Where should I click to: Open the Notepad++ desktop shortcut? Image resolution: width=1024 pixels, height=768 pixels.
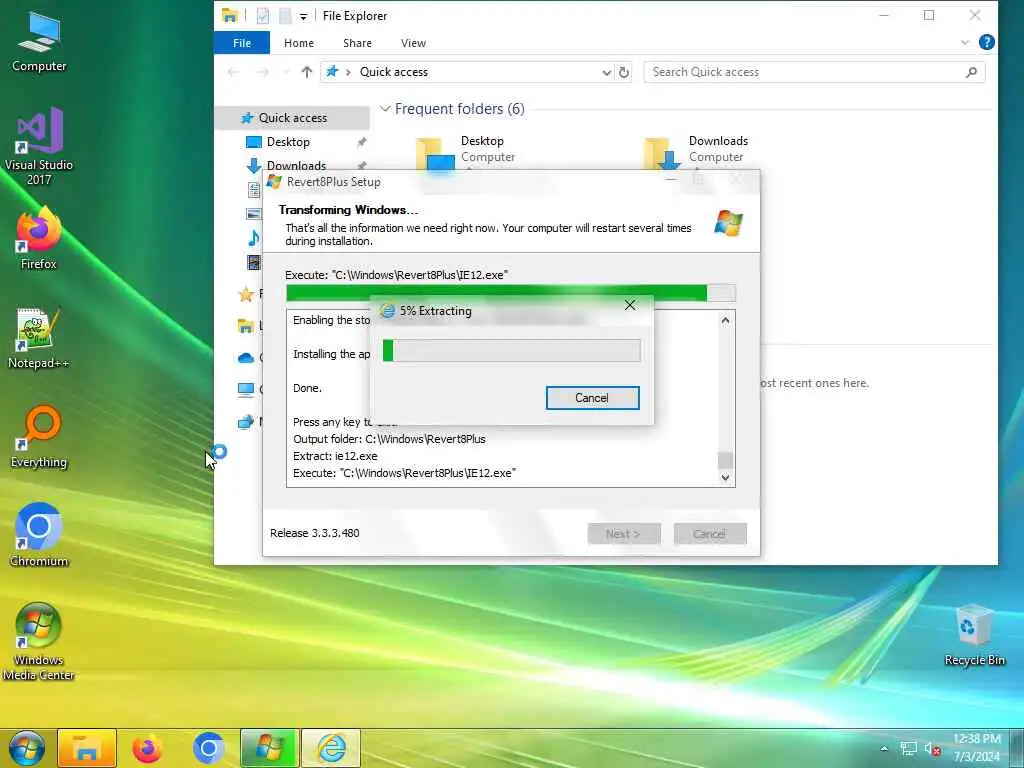(x=39, y=338)
